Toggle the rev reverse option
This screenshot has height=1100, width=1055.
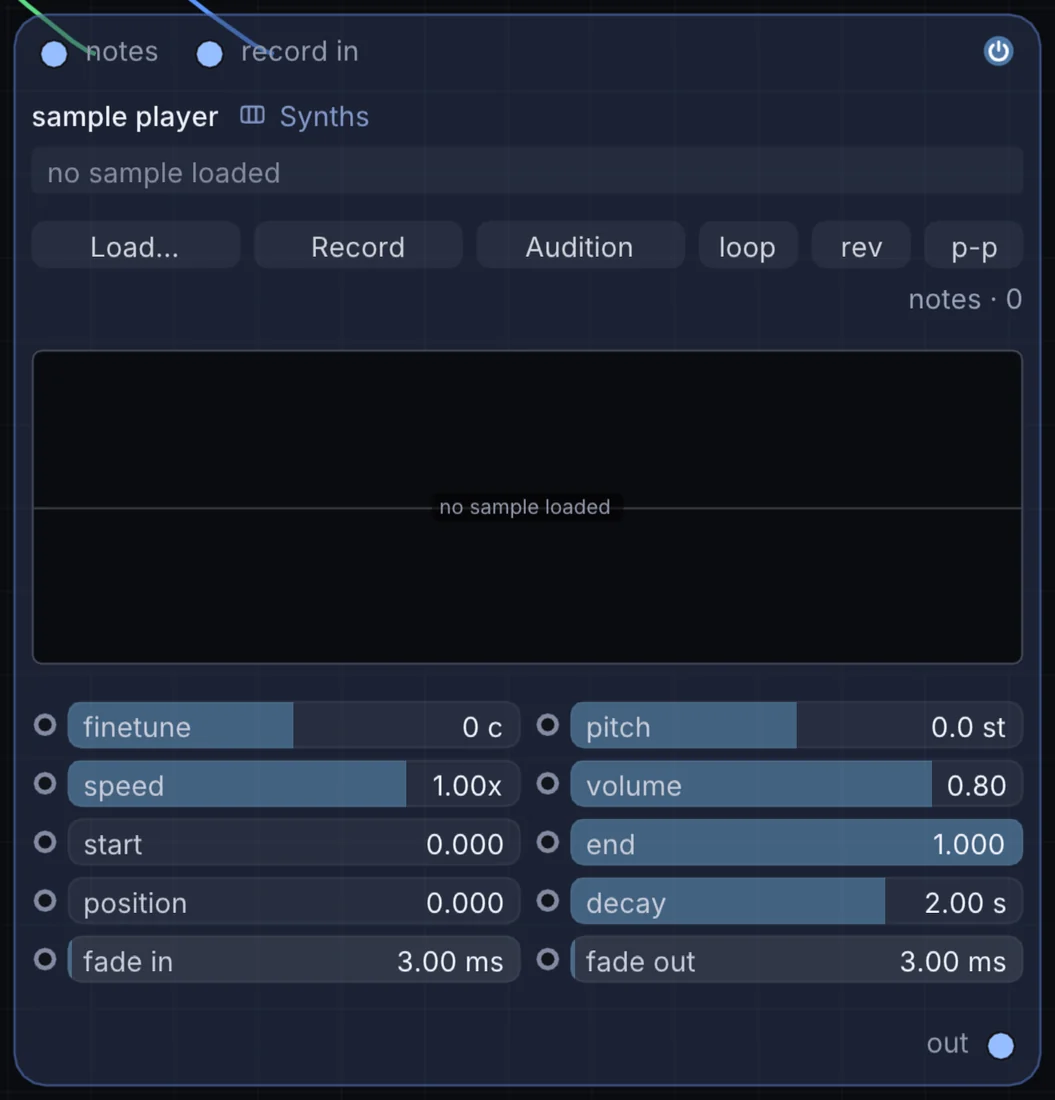[861, 246]
